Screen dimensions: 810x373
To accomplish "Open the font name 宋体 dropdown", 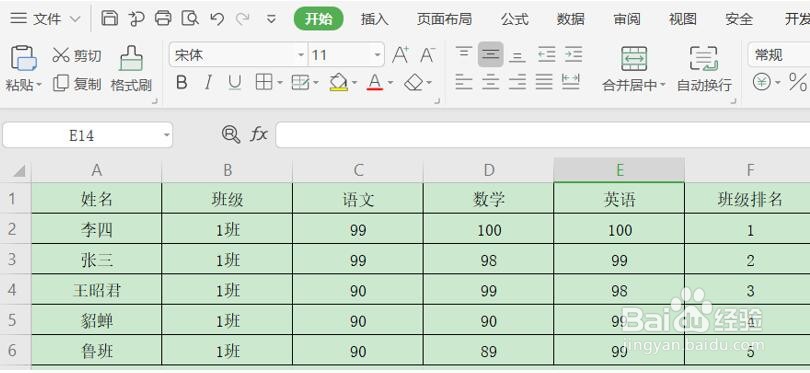I will coord(301,55).
